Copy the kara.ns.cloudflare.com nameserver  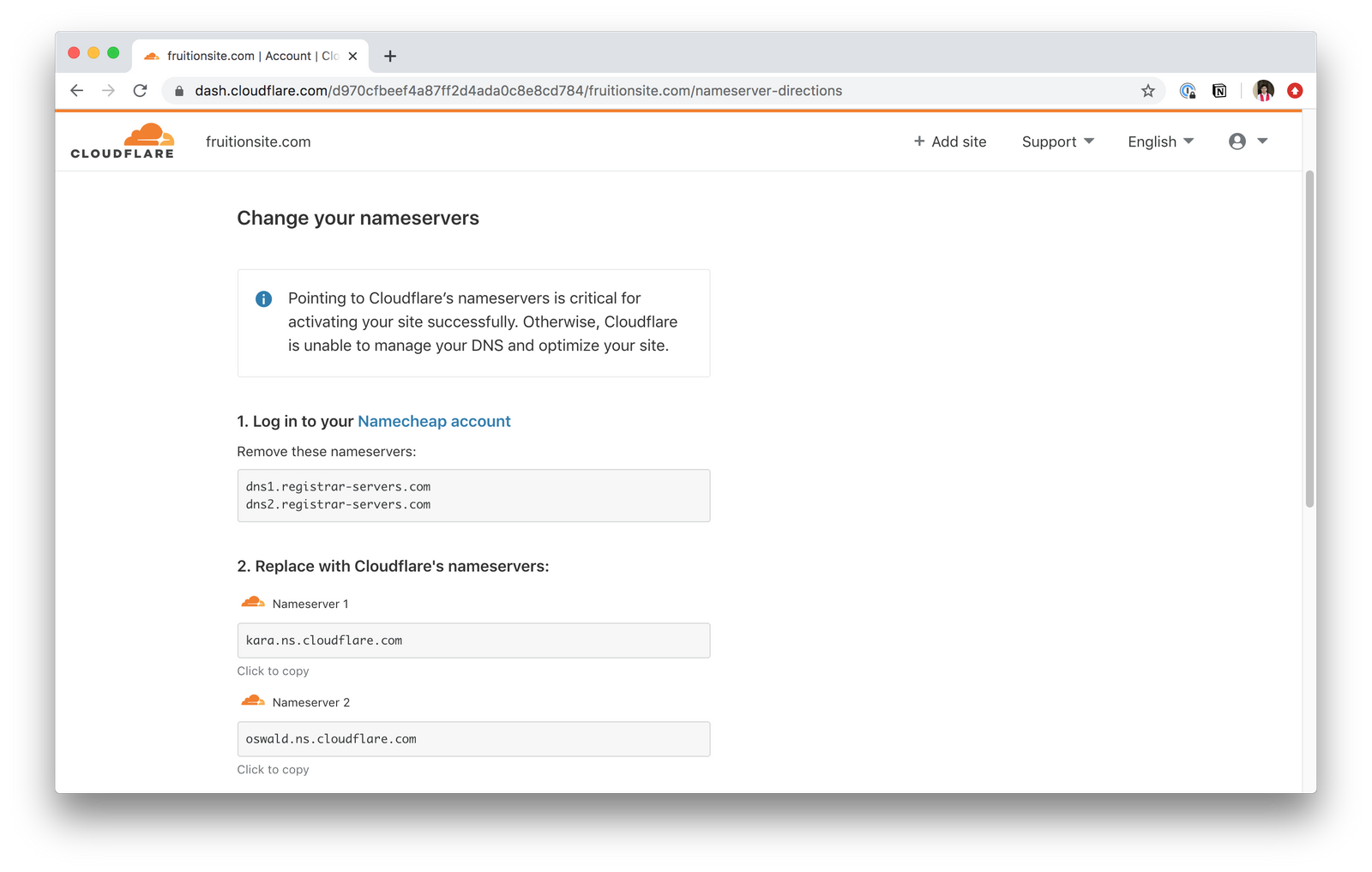(x=473, y=640)
